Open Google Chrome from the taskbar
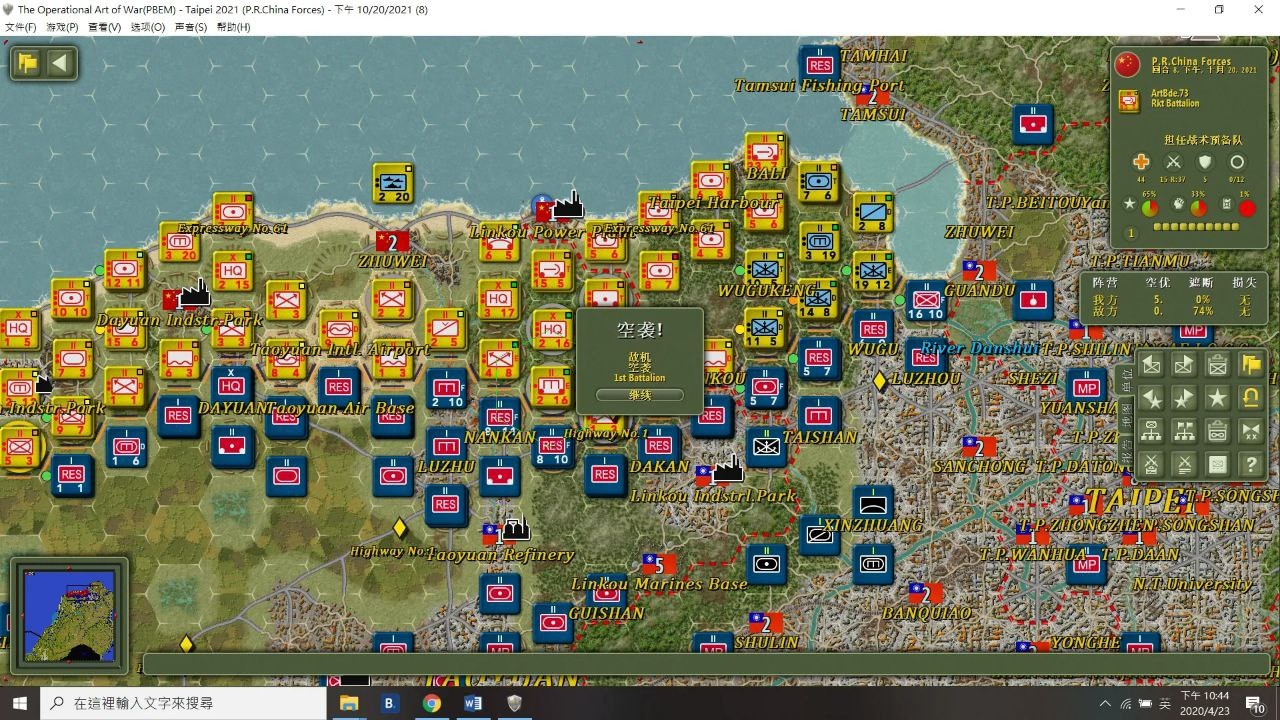Screen dimensions: 1280x720 click(x=432, y=703)
